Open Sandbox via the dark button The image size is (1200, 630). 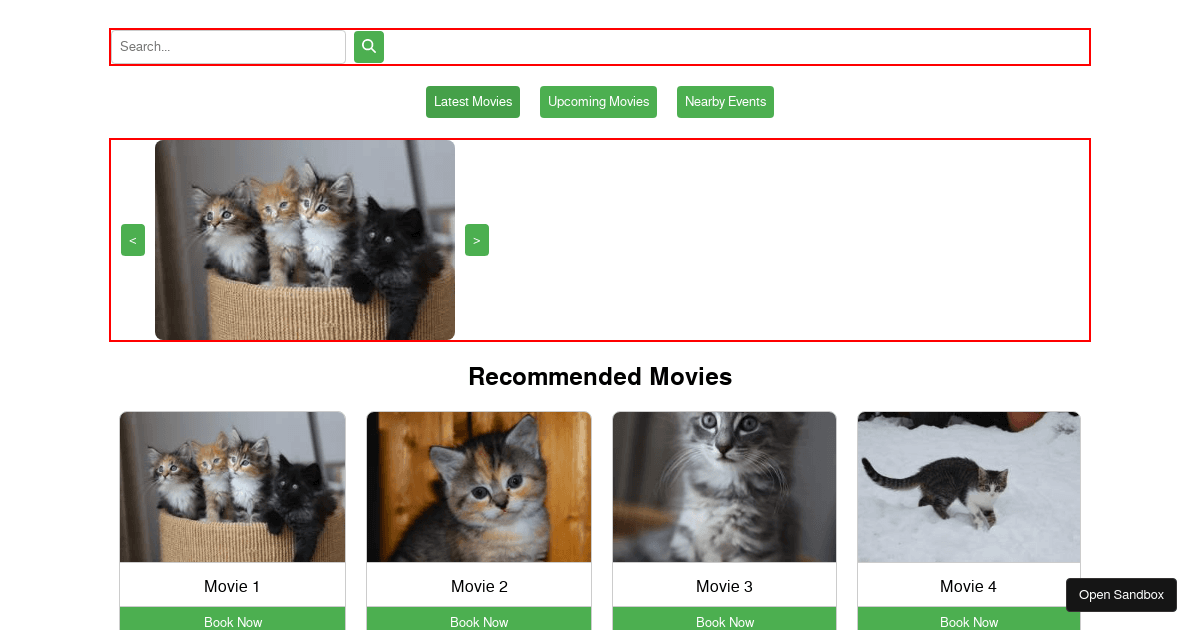point(1121,595)
